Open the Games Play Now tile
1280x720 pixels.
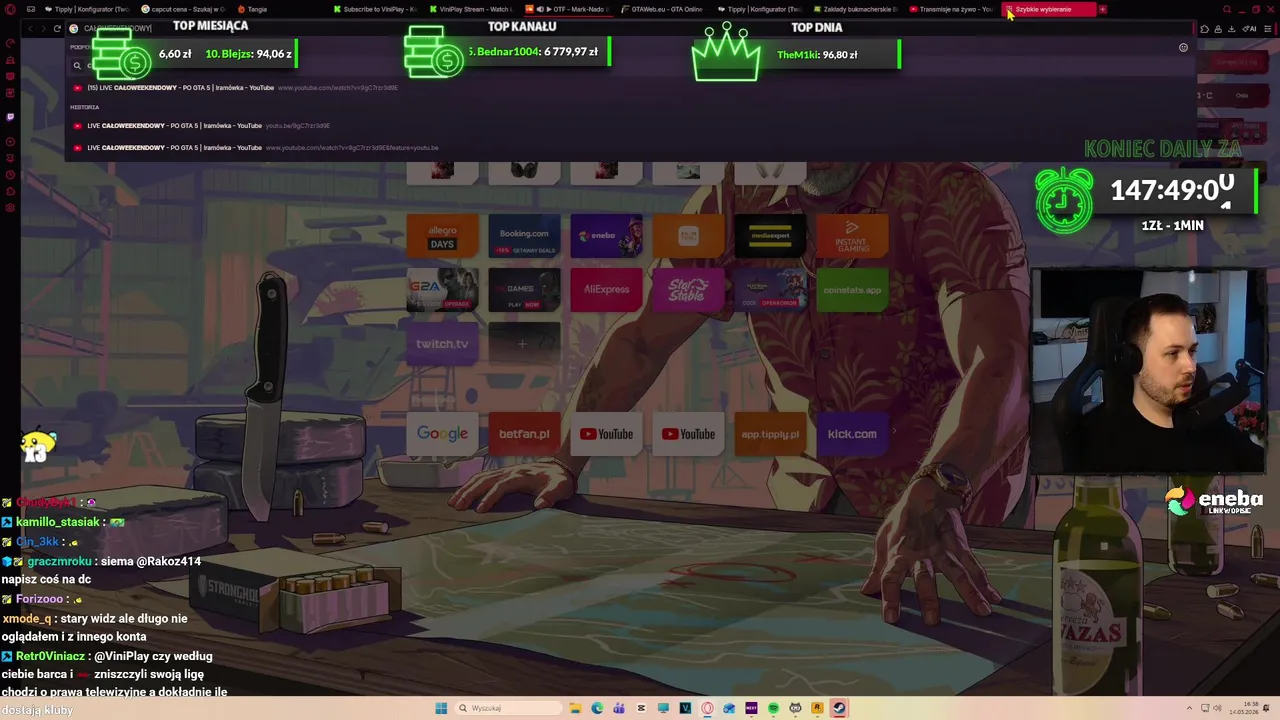[x=524, y=290]
